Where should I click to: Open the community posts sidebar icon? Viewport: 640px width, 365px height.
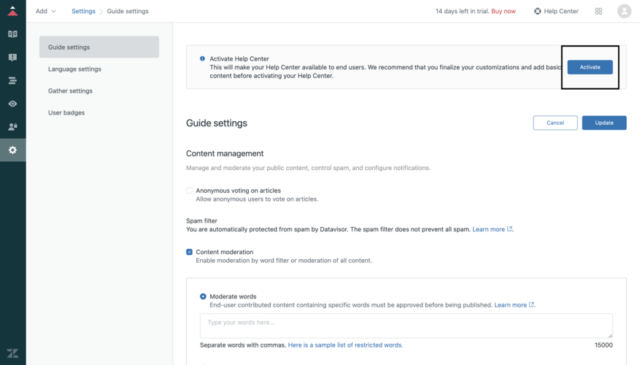coord(13,58)
